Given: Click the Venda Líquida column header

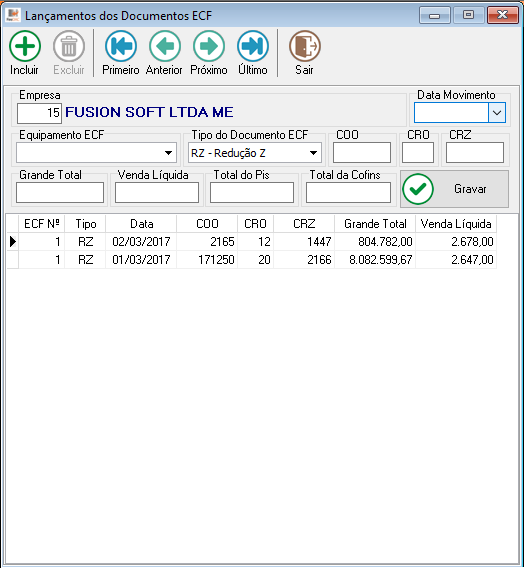Looking at the screenshot, I should point(456,224).
